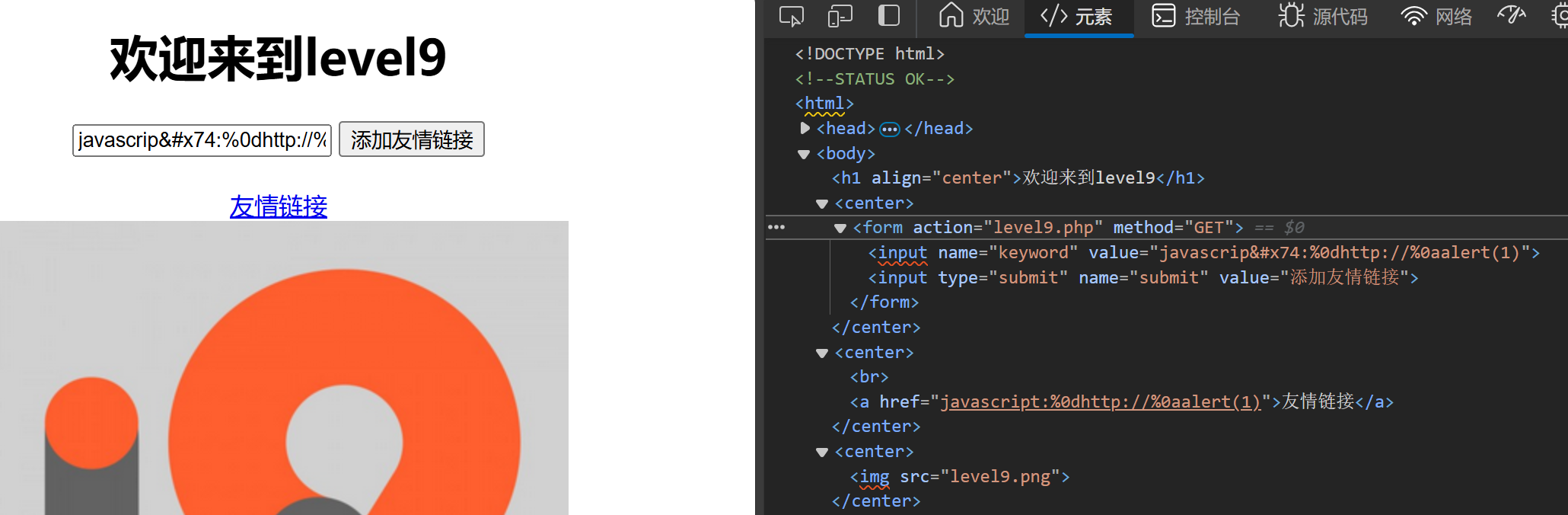This screenshot has height=515, width=1568.
Task: Click the ellipsis badge inside head tag
Action: [889, 130]
